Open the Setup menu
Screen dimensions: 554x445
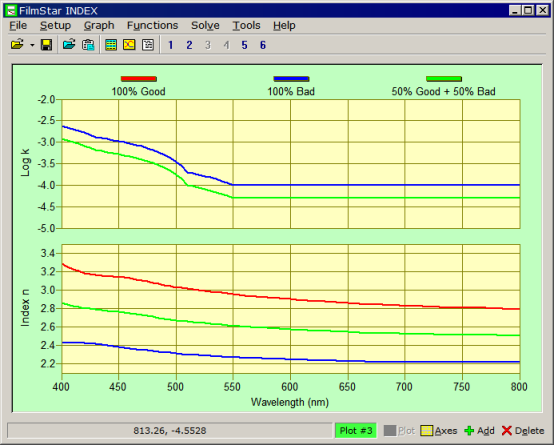pos(55,25)
